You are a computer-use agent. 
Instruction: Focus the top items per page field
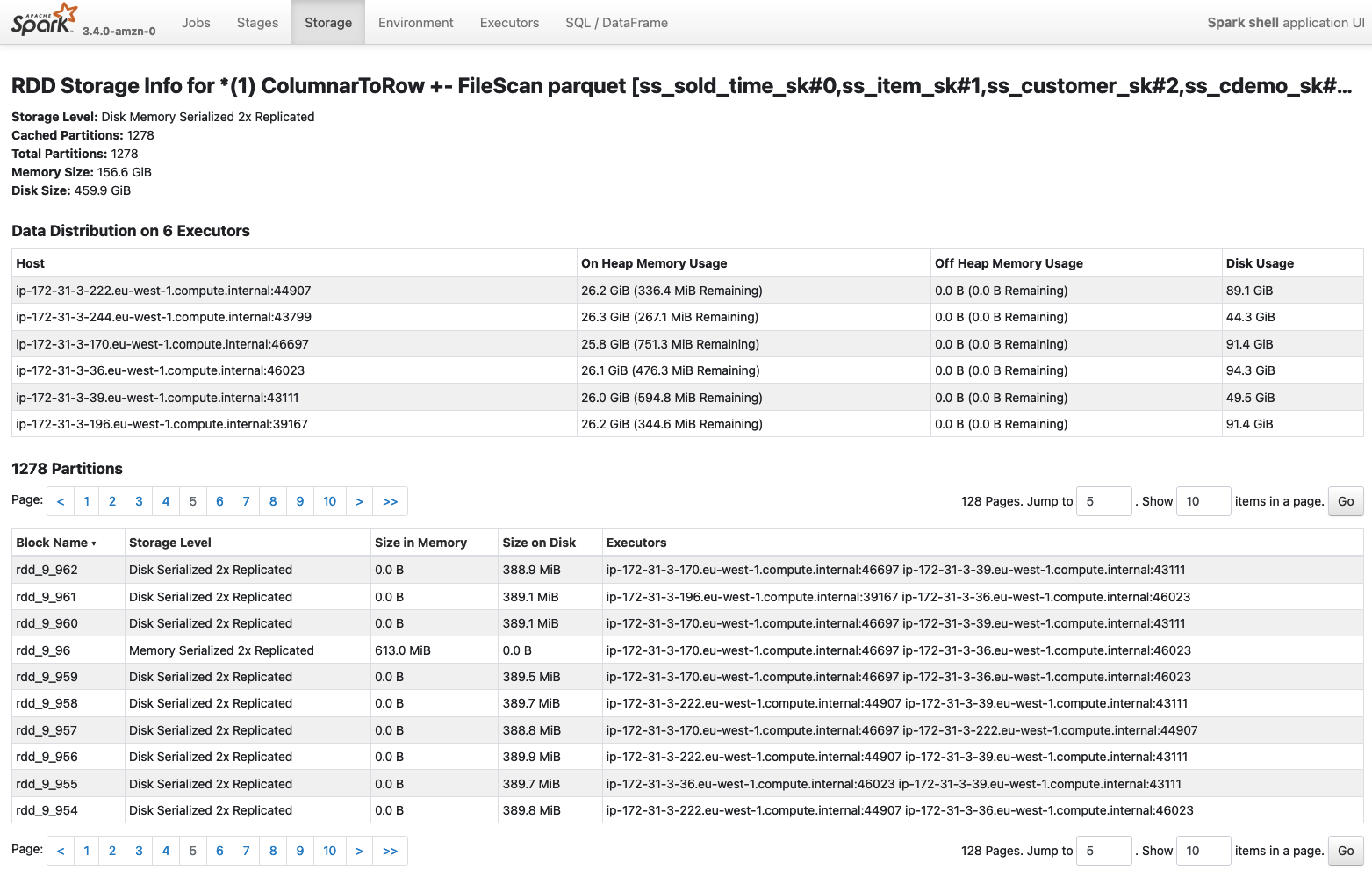tap(1203, 501)
